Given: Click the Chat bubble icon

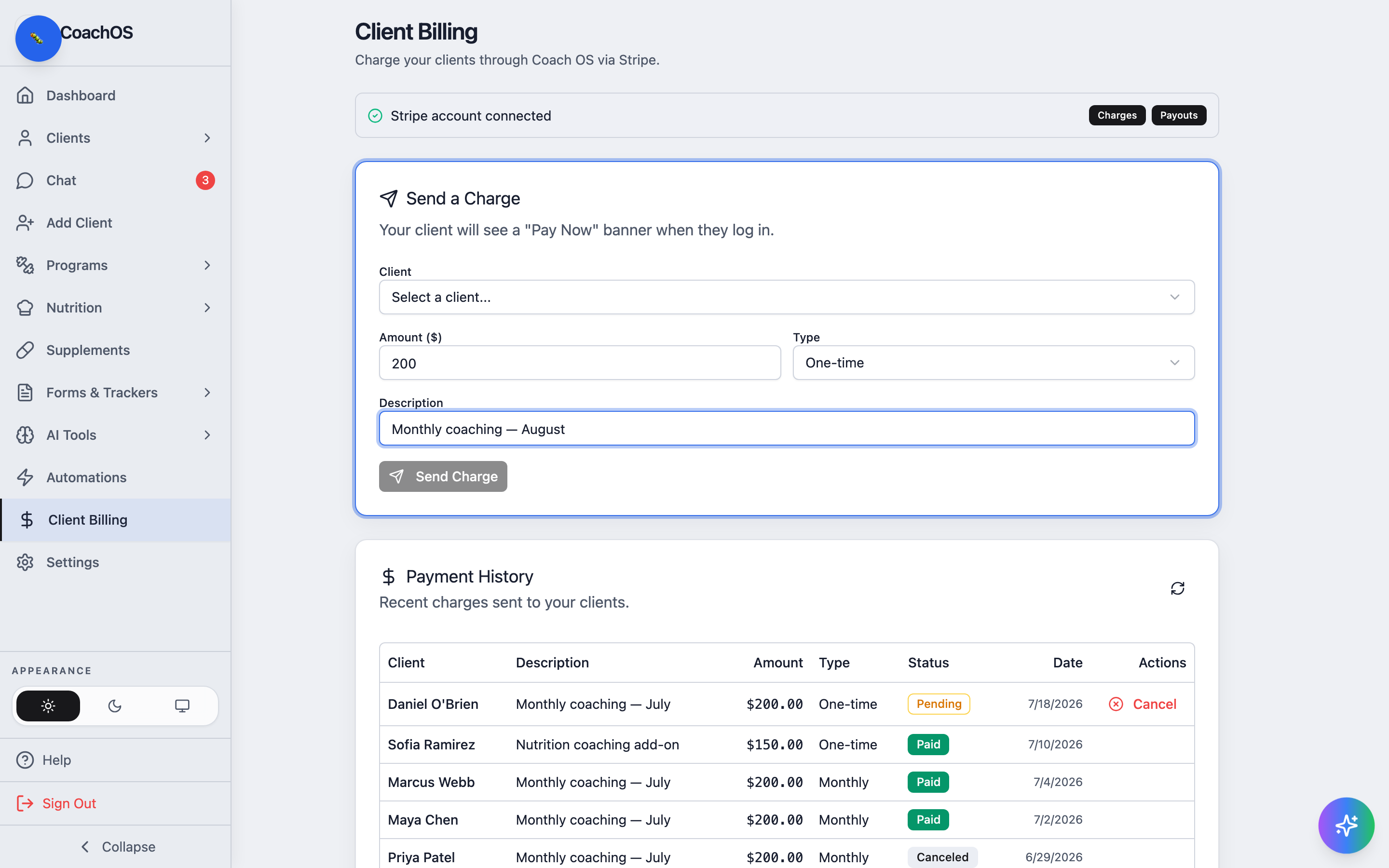Looking at the screenshot, I should [25, 180].
